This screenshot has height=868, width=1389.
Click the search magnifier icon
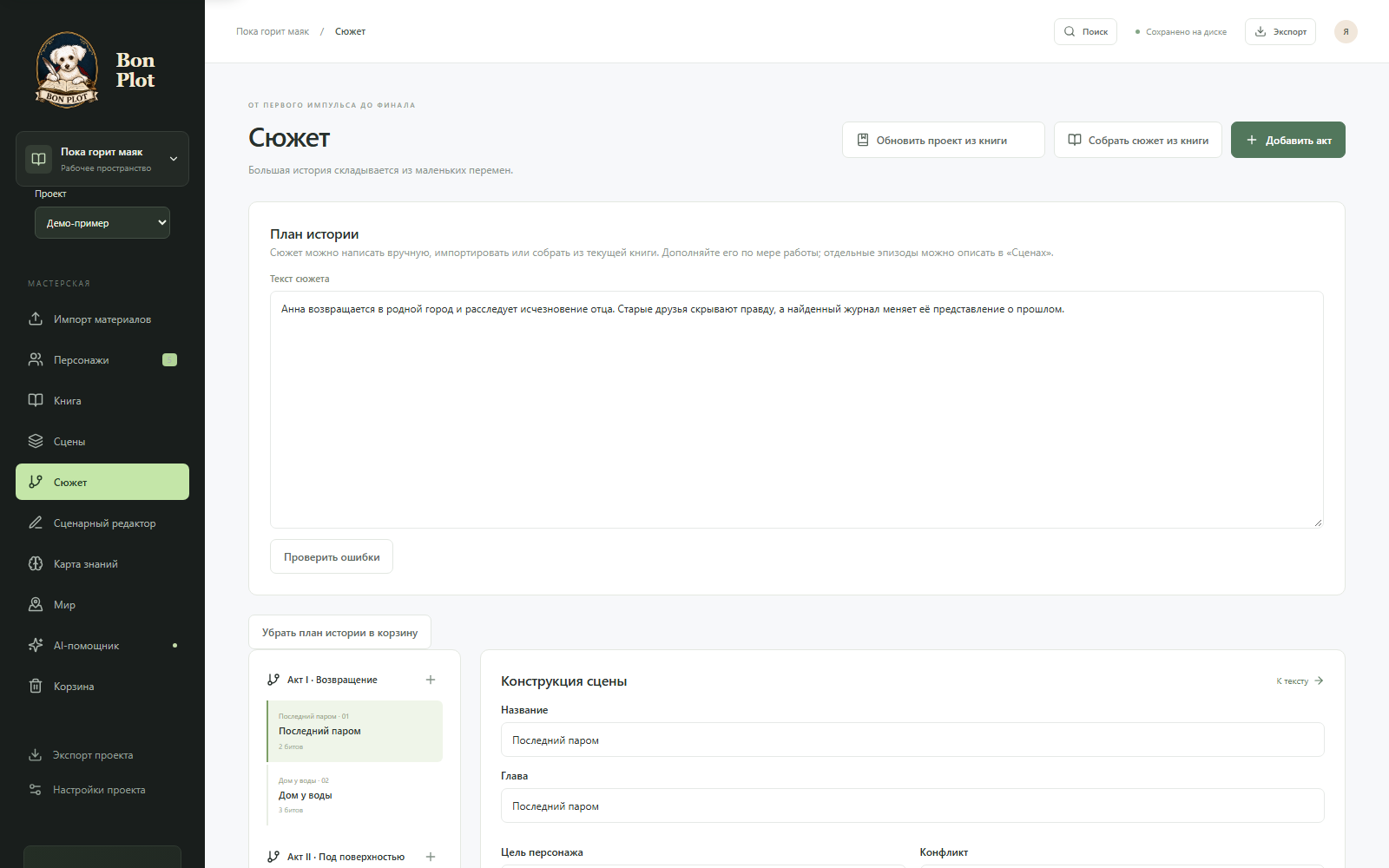coord(1070,31)
